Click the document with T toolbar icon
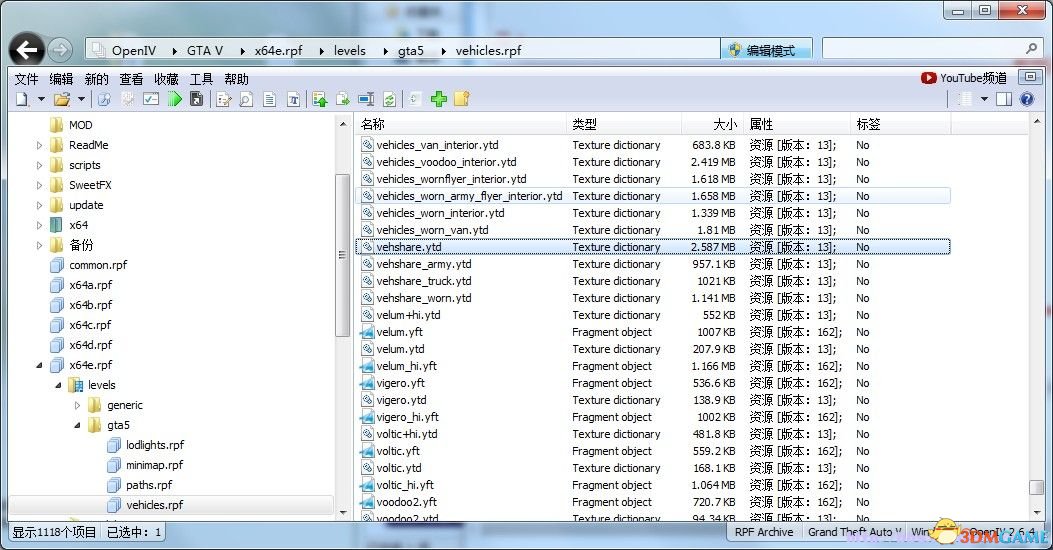This screenshot has width=1053, height=550. (x=293, y=100)
